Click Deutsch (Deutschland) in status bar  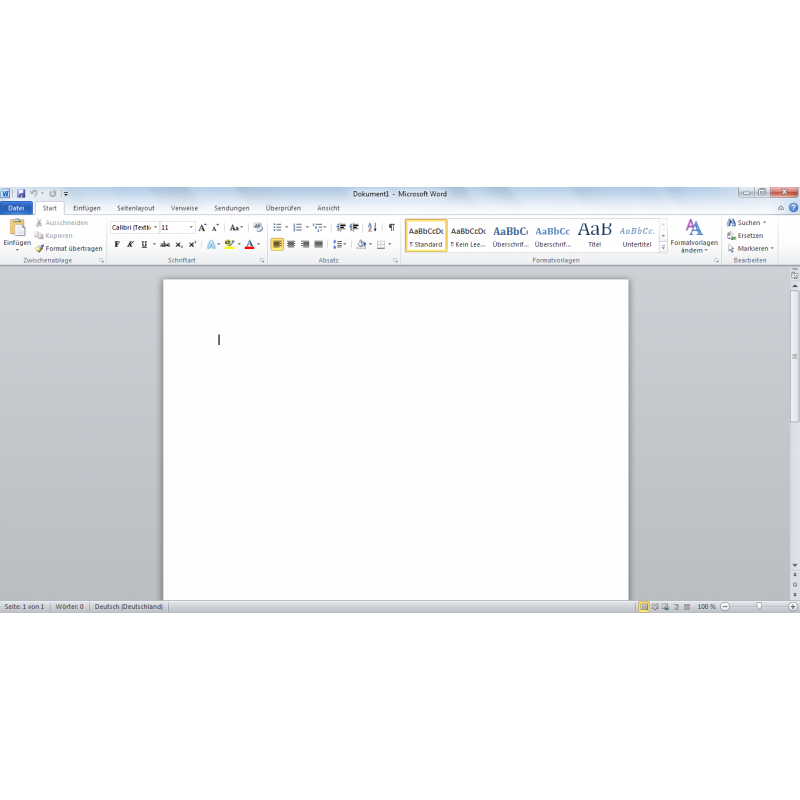(x=129, y=607)
